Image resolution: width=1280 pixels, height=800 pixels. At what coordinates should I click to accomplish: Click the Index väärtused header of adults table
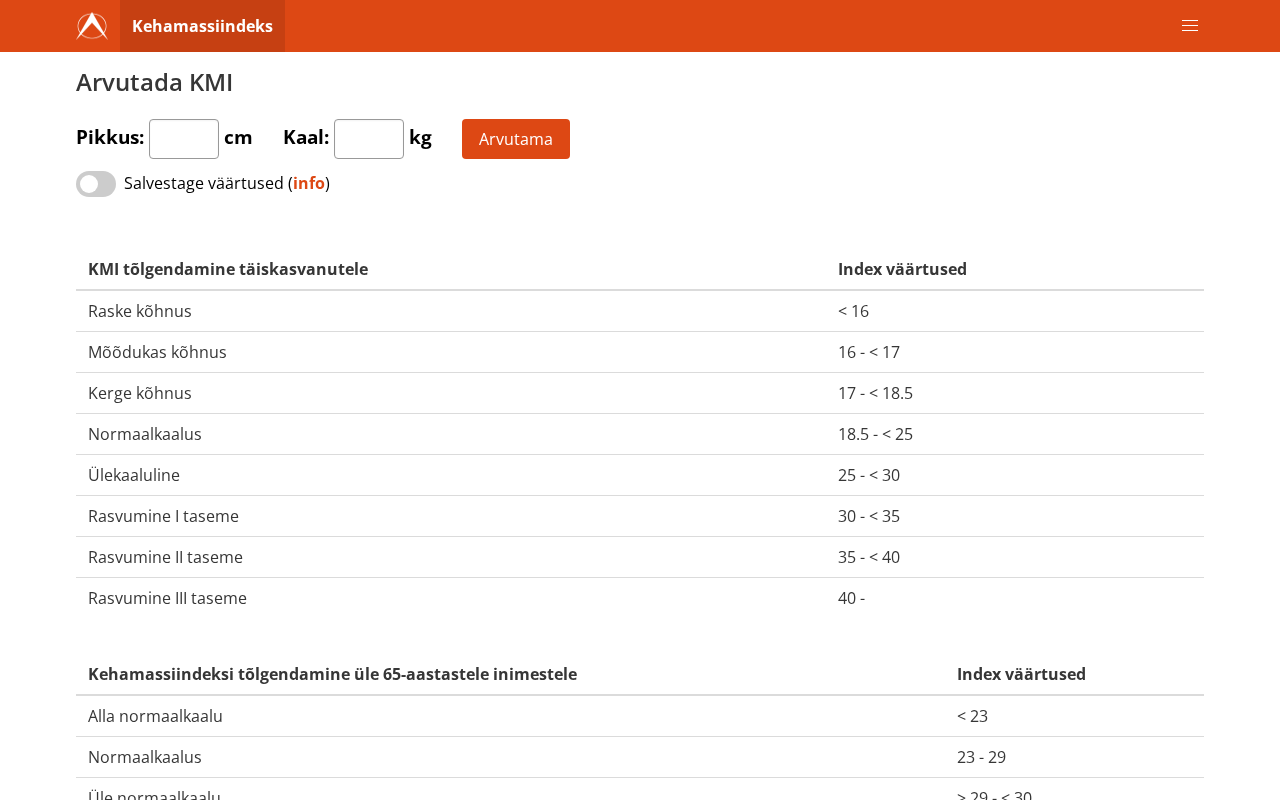pos(902,269)
